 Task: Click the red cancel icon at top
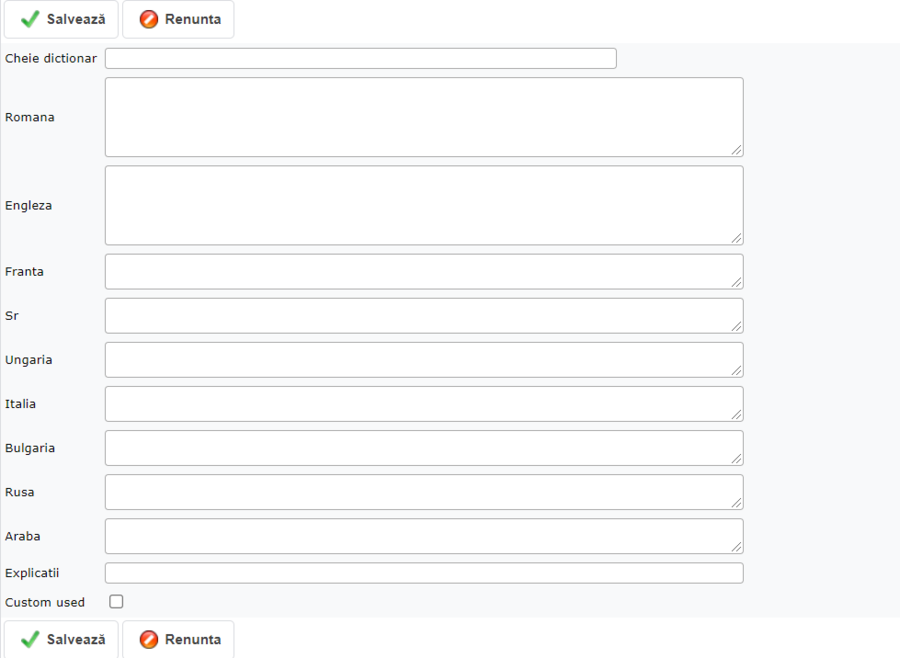pyautogui.click(x=149, y=19)
